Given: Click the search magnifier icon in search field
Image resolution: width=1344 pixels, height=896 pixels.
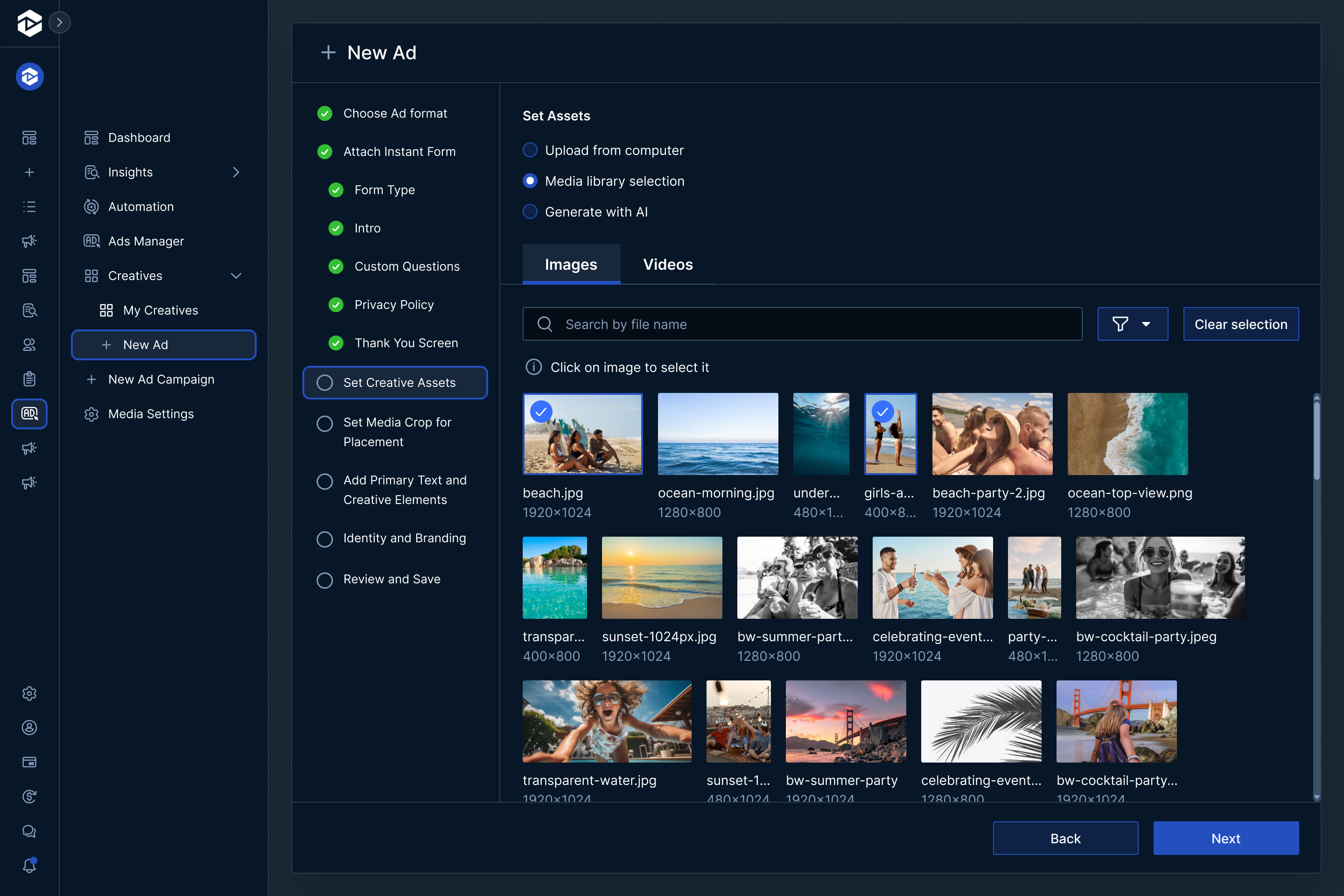Looking at the screenshot, I should click(545, 324).
